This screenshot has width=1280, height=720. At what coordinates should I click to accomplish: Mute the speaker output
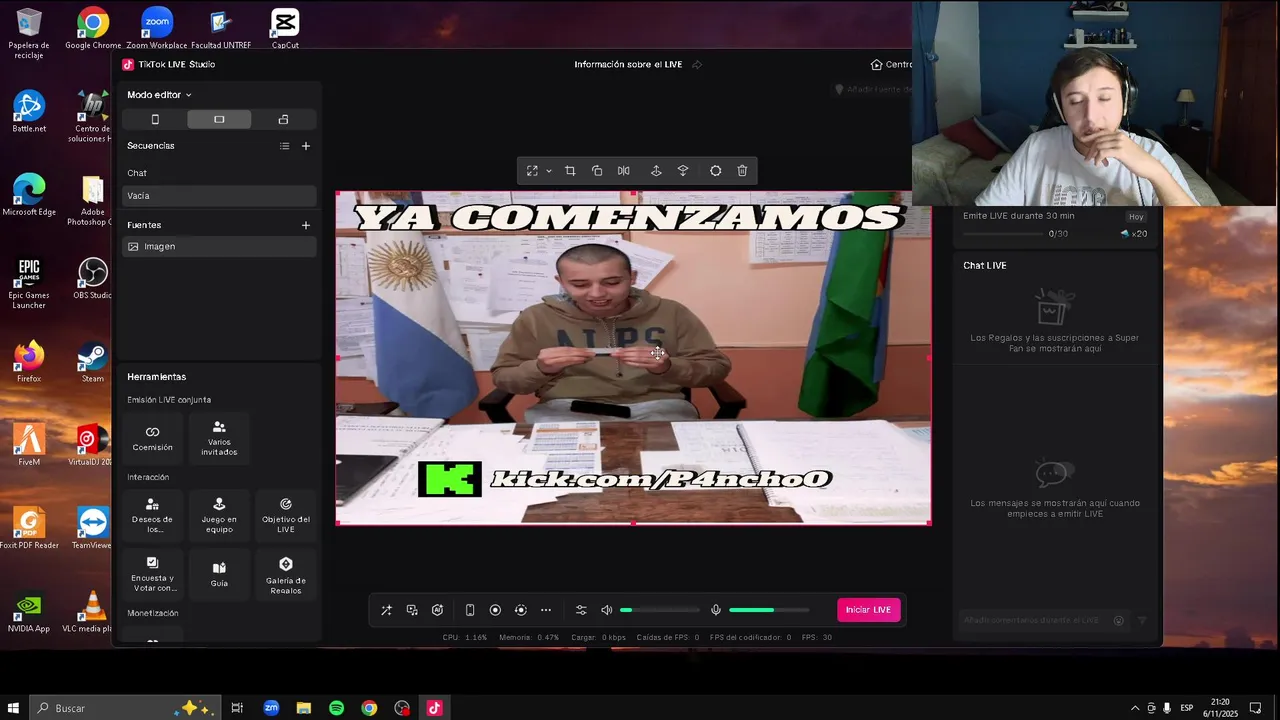pyautogui.click(x=606, y=610)
